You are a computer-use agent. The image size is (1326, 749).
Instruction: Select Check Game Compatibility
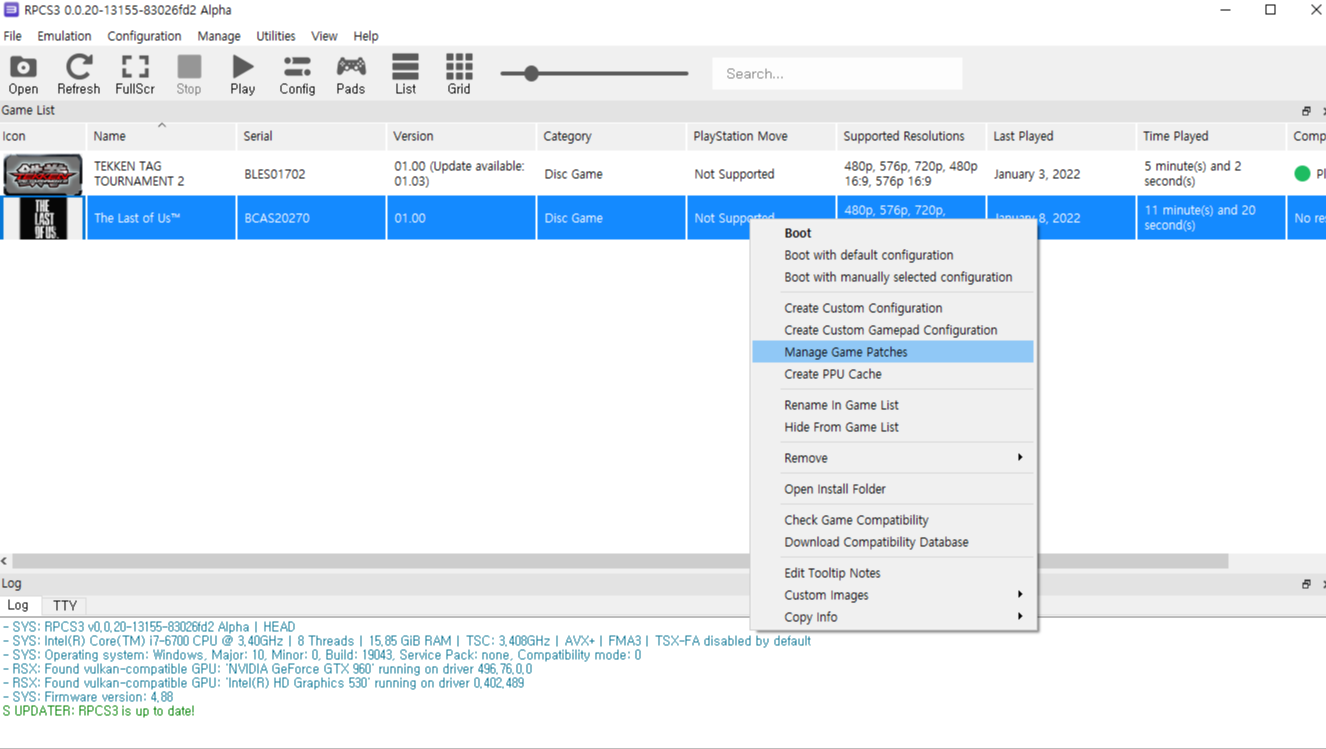(x=893, y=520)
